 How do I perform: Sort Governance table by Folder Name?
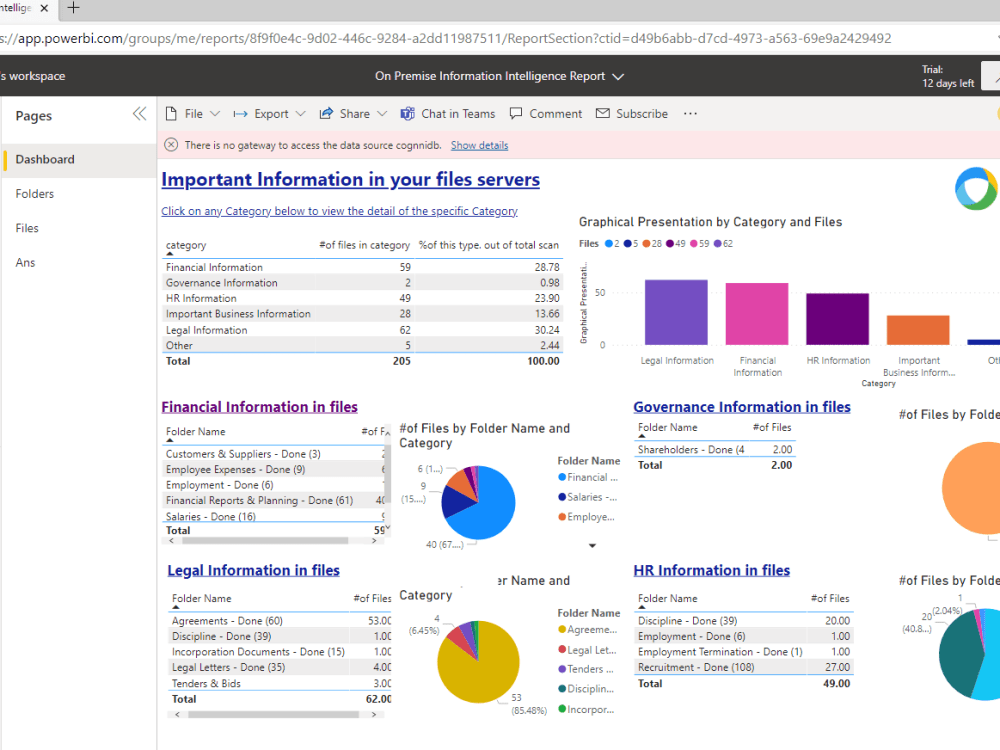click(642, 436)
